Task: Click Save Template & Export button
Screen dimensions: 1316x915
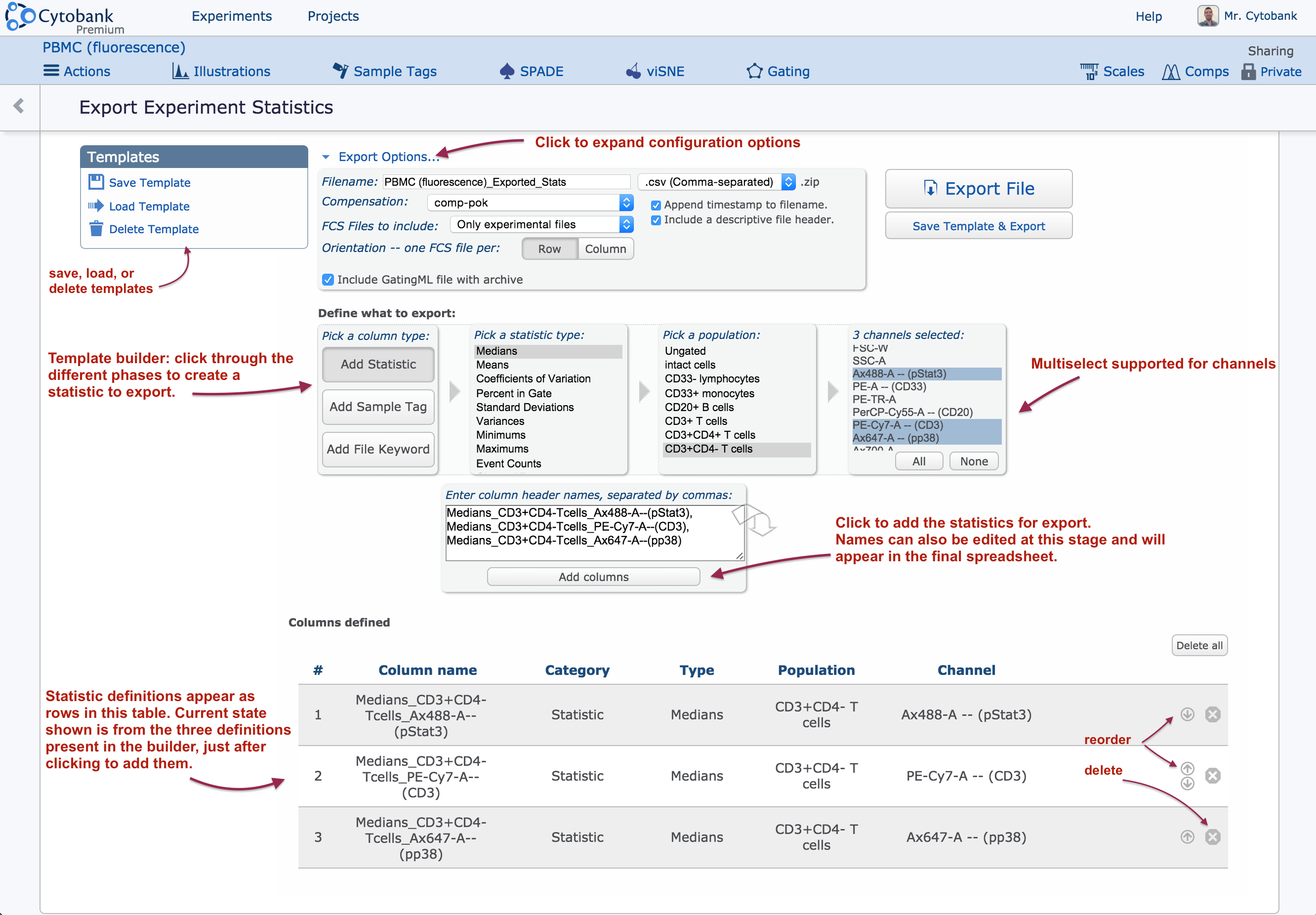Action: (x=979, y=226)
